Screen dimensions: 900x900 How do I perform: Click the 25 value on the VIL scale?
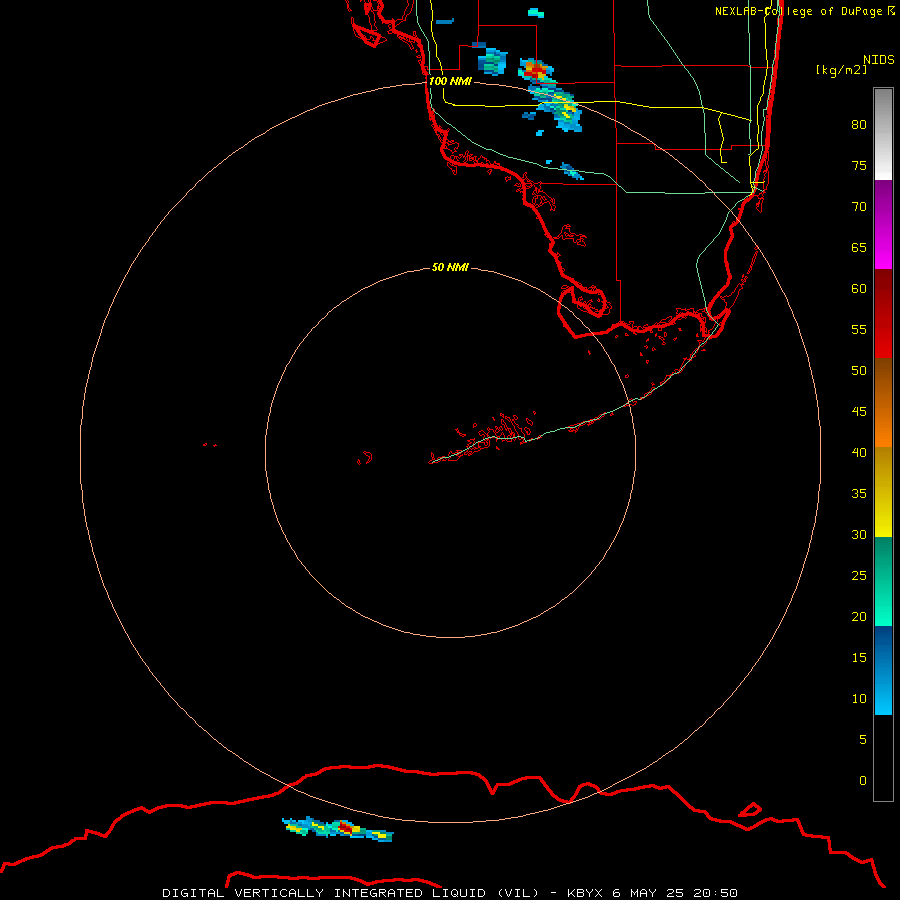coord(859,576)
